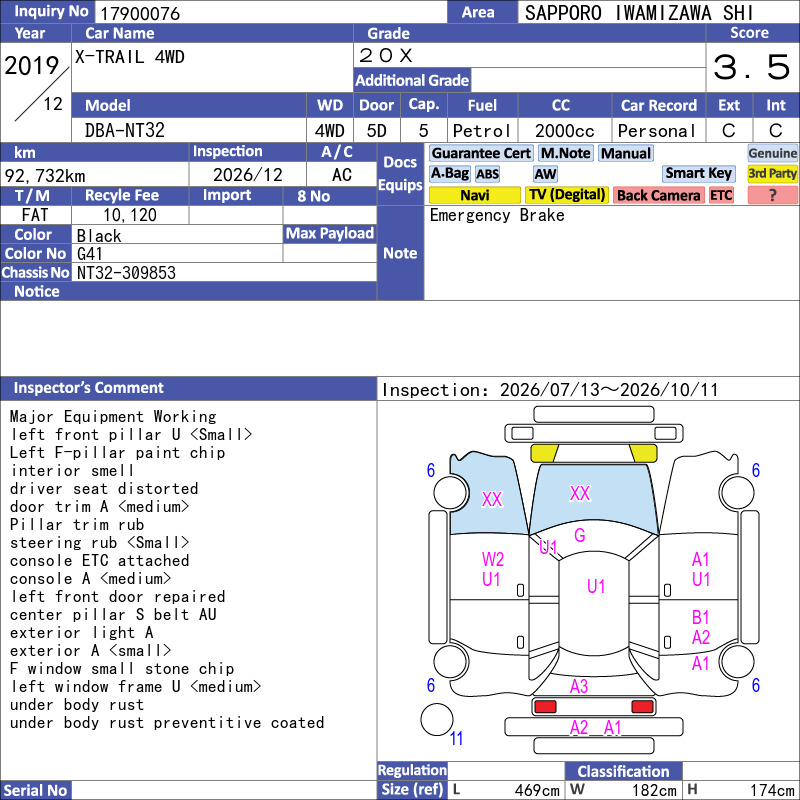Click the spare tire circle labeled 11
Viewport: 800px width, 800px height.
click(x=437, y=719)
